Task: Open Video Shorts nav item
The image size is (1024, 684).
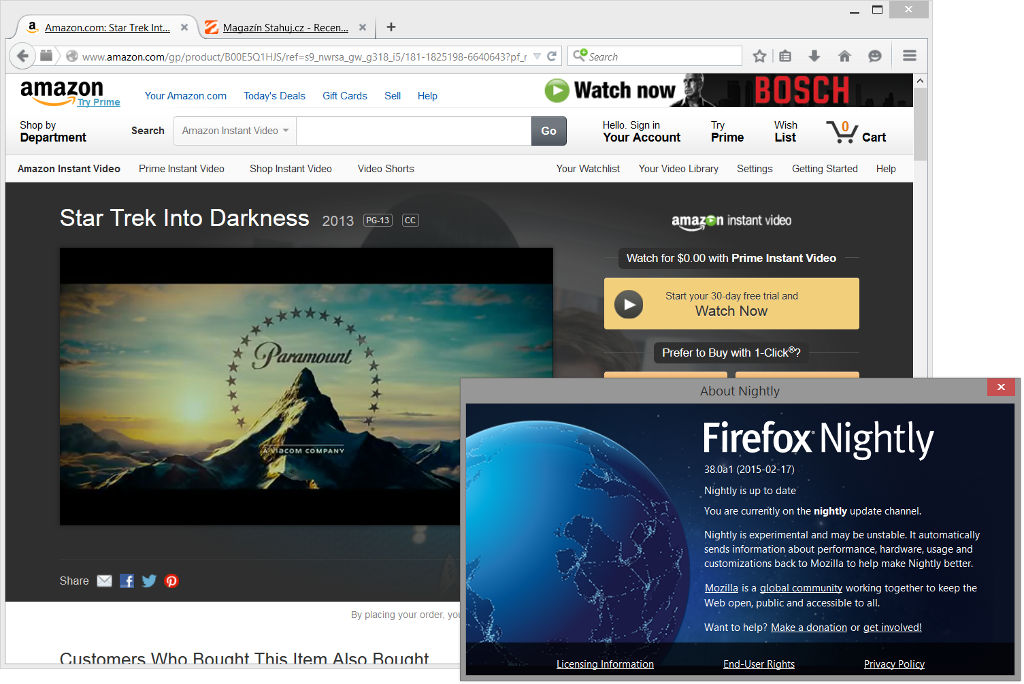Action: click(x=386, y=169)
